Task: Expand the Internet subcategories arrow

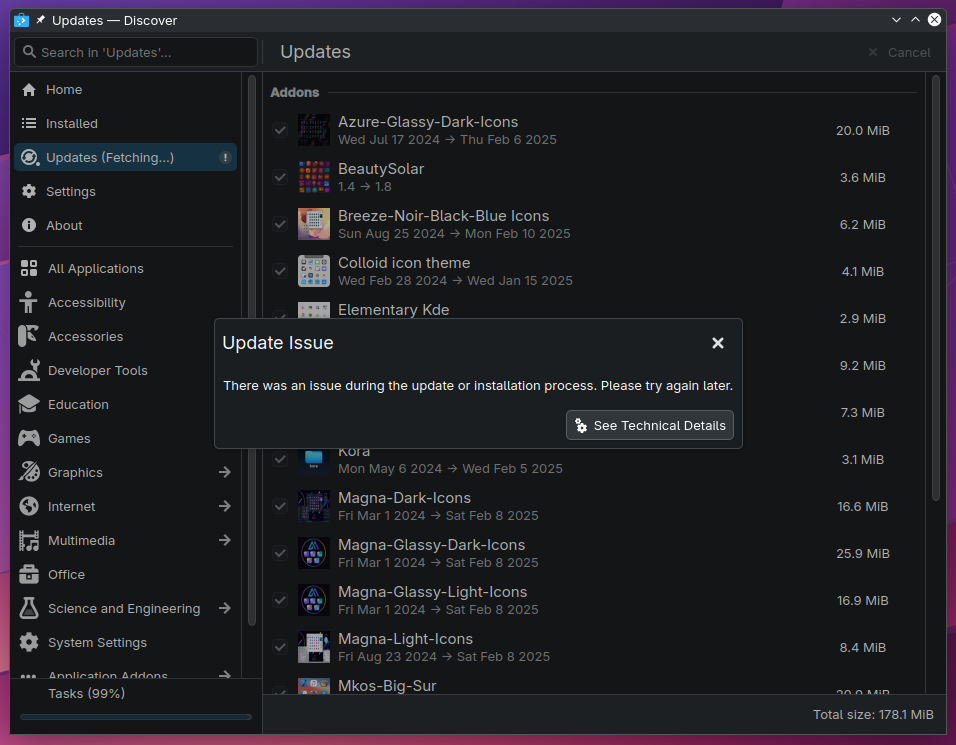Action: click(x=225, y=507)
